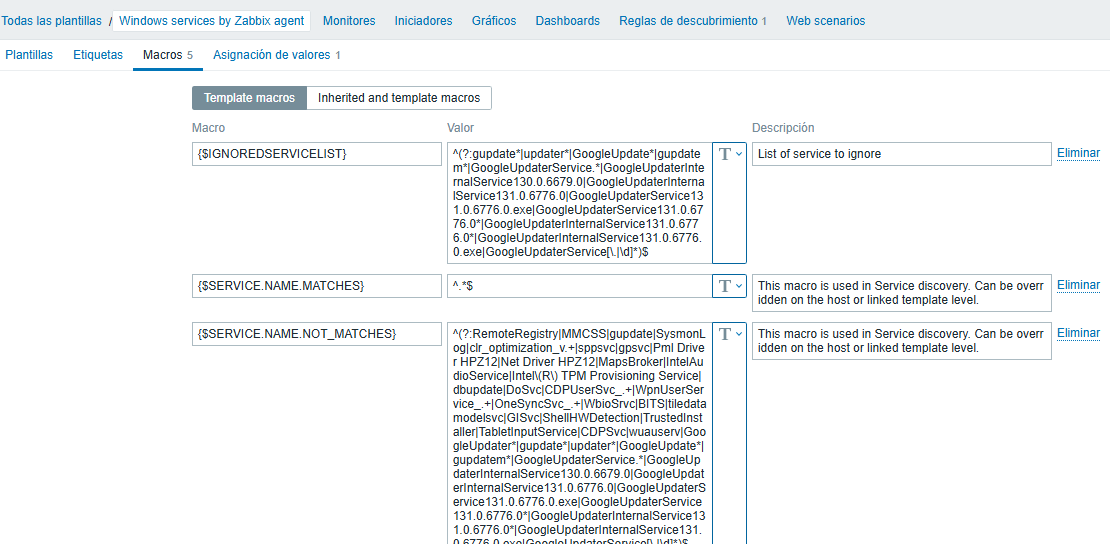Go to Todas las plantillas breadcrumb
Screen dimensions: 1110x544
(51, 21)
